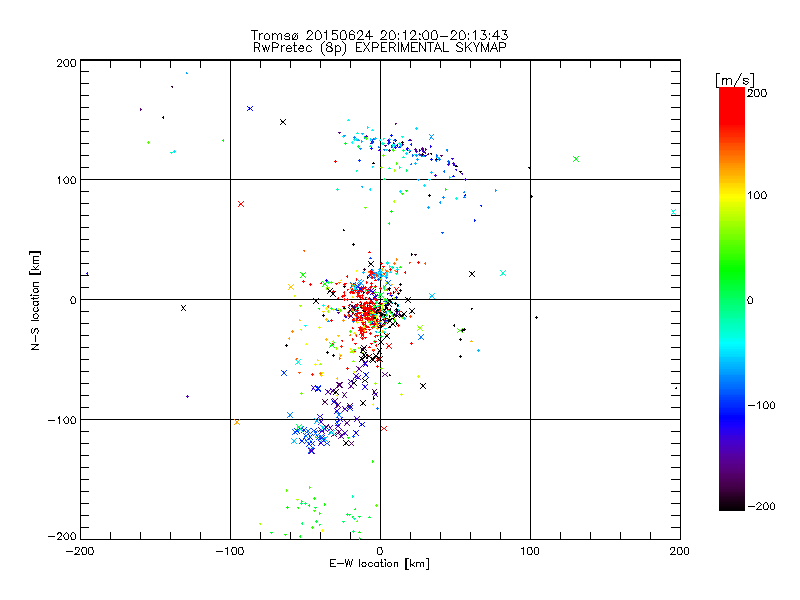Click the blue region of the colorbar

[732, 405]
